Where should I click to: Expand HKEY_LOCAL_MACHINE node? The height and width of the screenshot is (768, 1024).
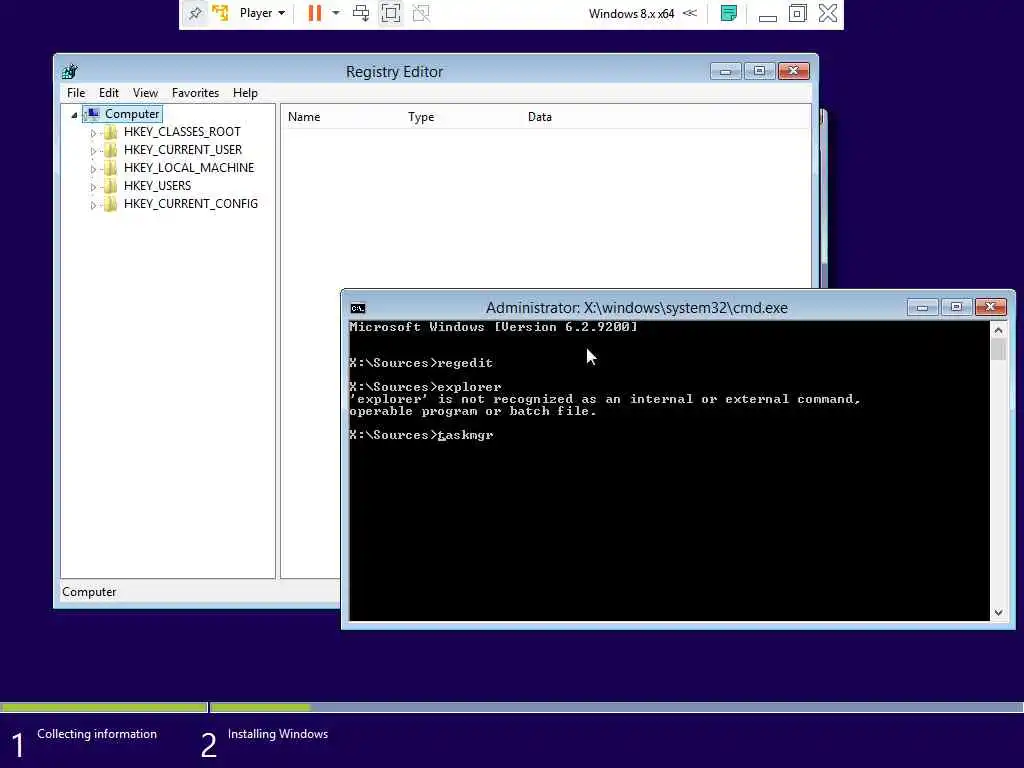point(93,169)
